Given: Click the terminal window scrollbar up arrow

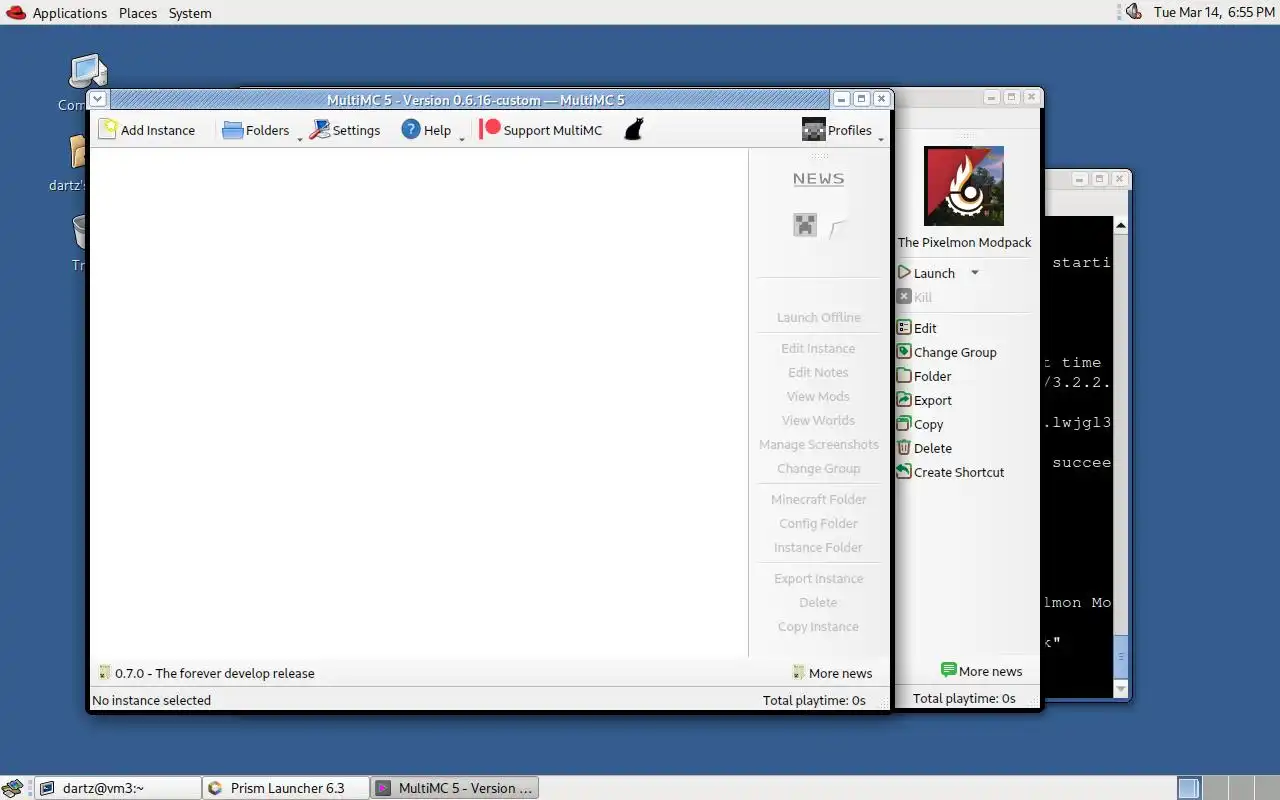Looking at the screenshot, I should tap(1121, 226).
